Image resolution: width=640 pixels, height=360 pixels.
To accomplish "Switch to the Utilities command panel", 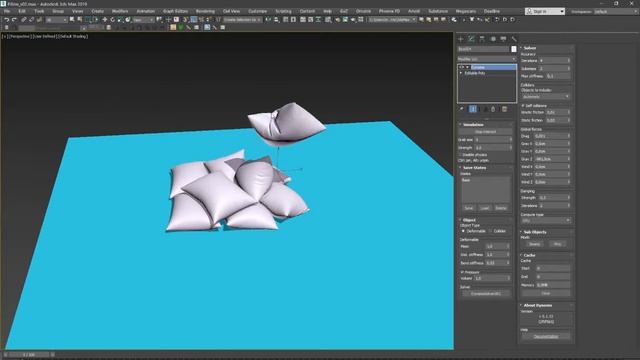I will click(x=514, y=39).
